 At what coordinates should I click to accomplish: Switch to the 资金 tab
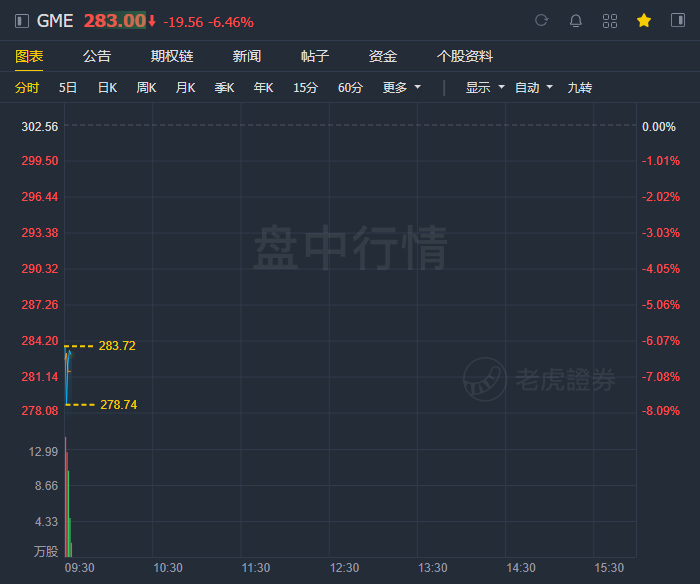point(383,57)
